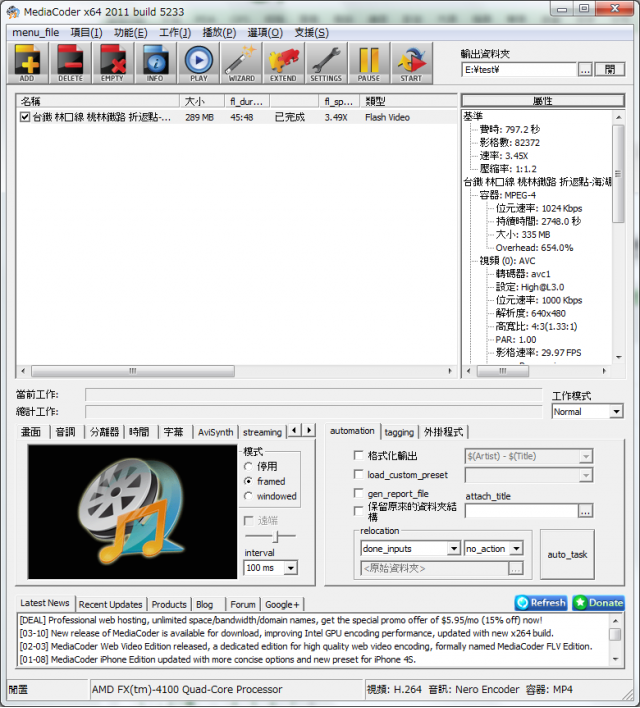The height and width of the screenshot is (708, 640).
Task: Switch to the Forum tab
Action: [243, 604]
